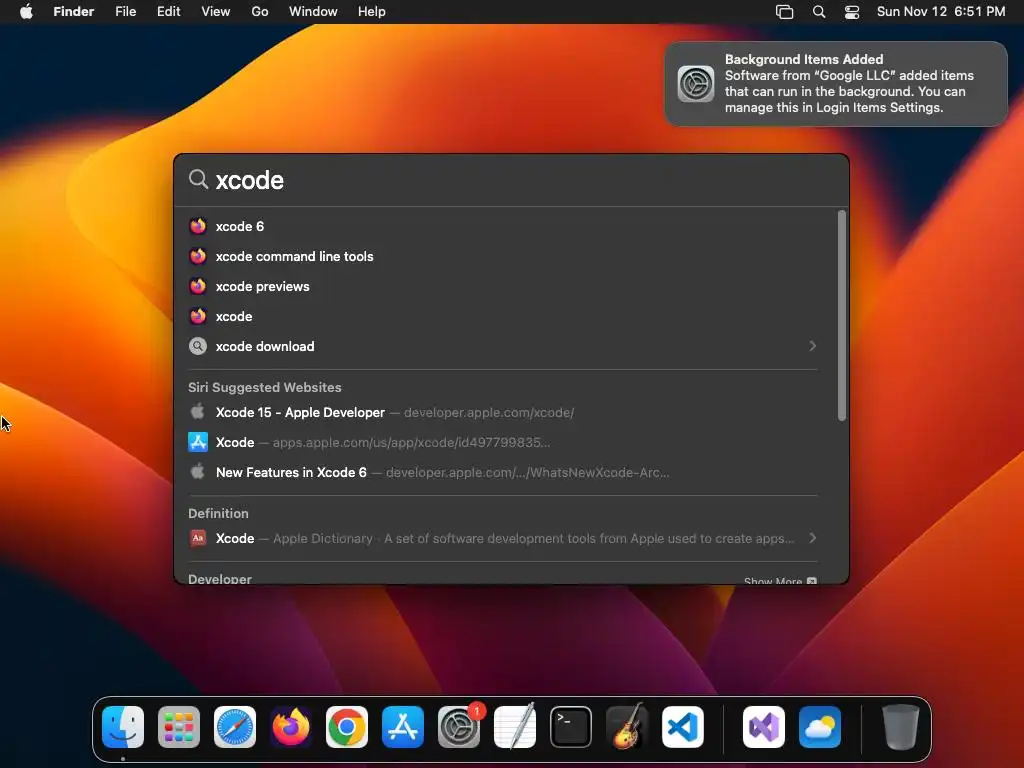Image resolution: width=1024 pixels, height=768 pixels.
Task: Open GarageBand from the Dock
Action: (627, 727)
